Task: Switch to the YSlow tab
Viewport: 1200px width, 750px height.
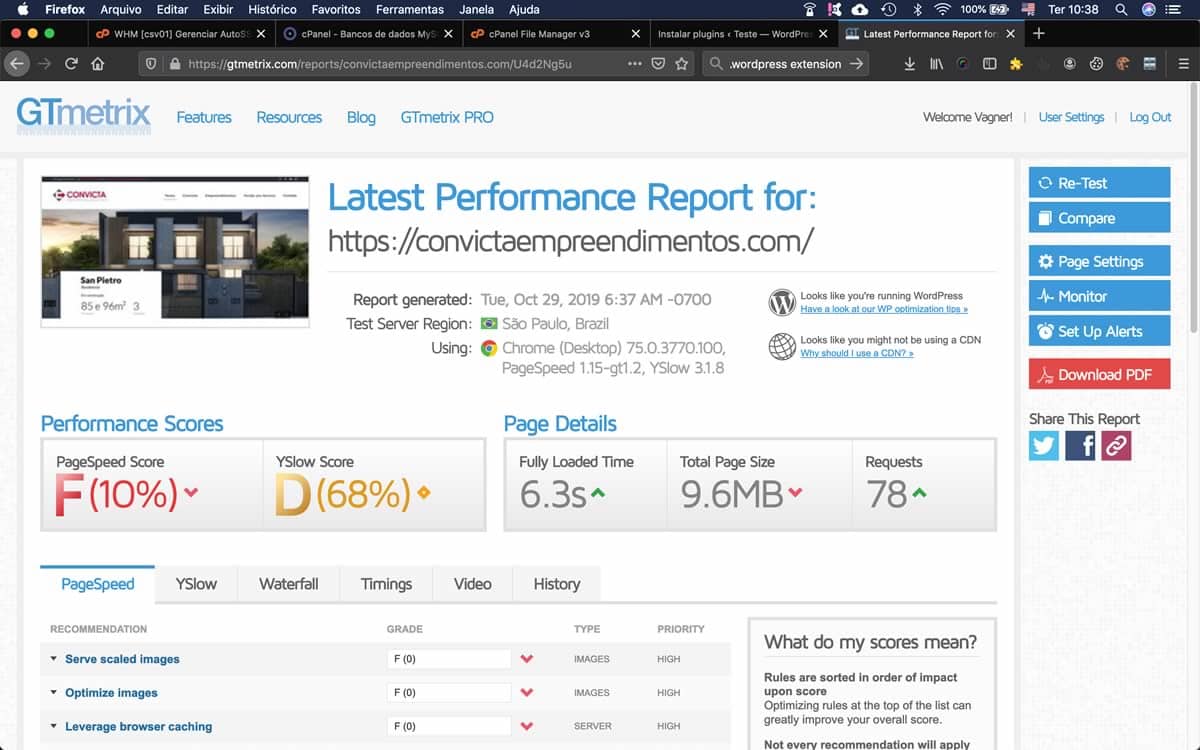Action: 196,584
